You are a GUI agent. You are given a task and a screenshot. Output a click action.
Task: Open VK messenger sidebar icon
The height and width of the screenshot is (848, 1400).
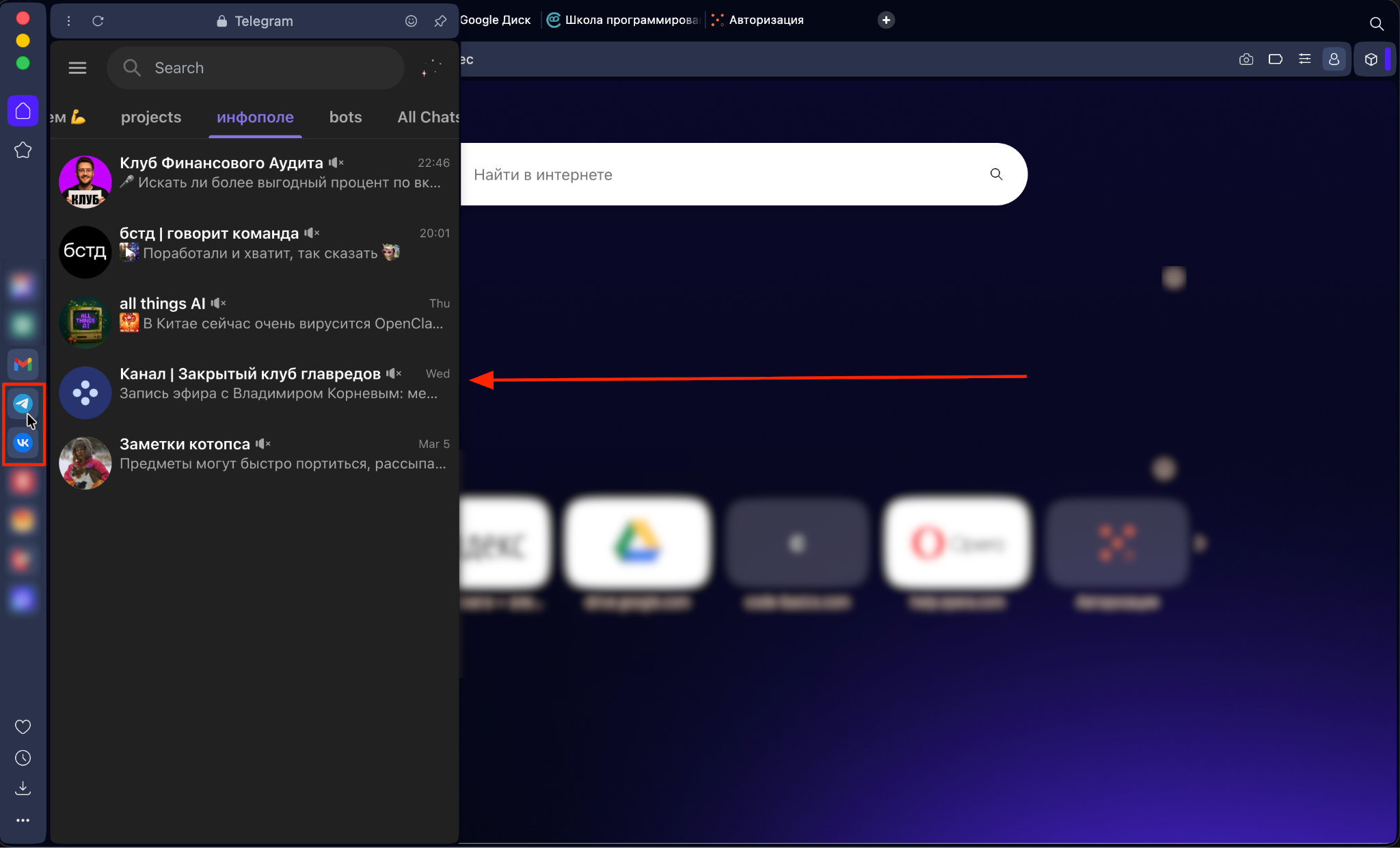(x=23, y=442)
